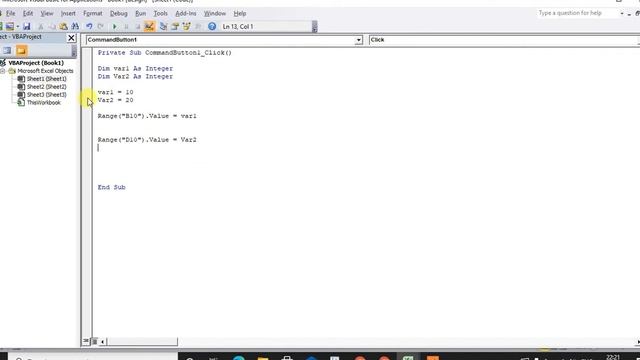Click the line 'Var2 = 20'
The image size is (640, 360).
click(115, 100)
